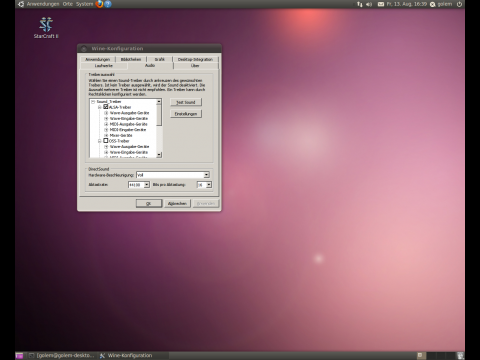
Task: Collapse the OSS-Treiber tree node
Action: [x=100, y=141]
